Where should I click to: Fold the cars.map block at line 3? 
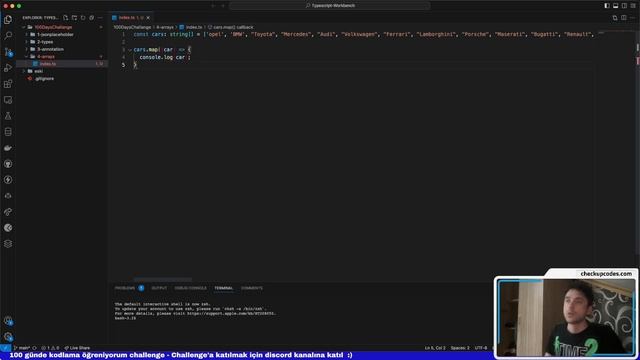(x=130, y=50)
